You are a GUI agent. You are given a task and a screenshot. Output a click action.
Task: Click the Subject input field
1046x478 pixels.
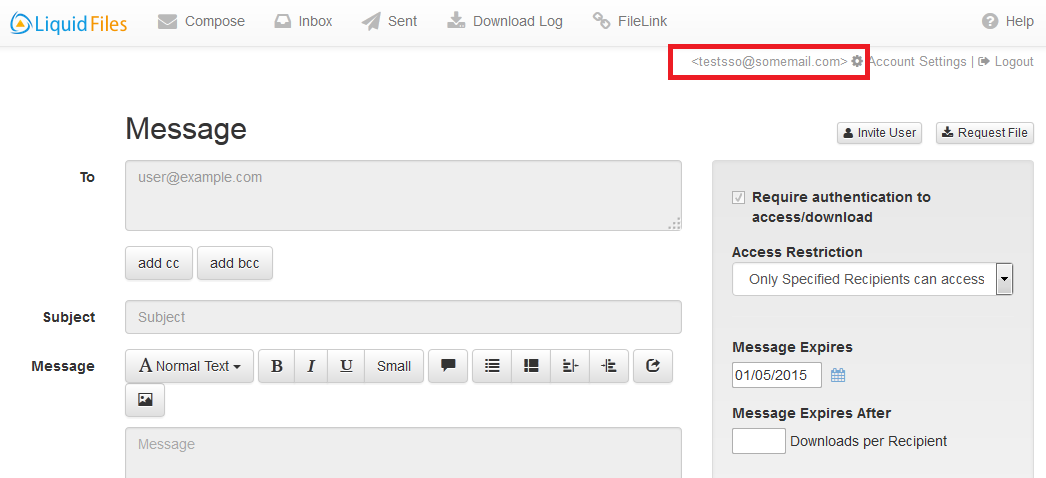point(404,317)
